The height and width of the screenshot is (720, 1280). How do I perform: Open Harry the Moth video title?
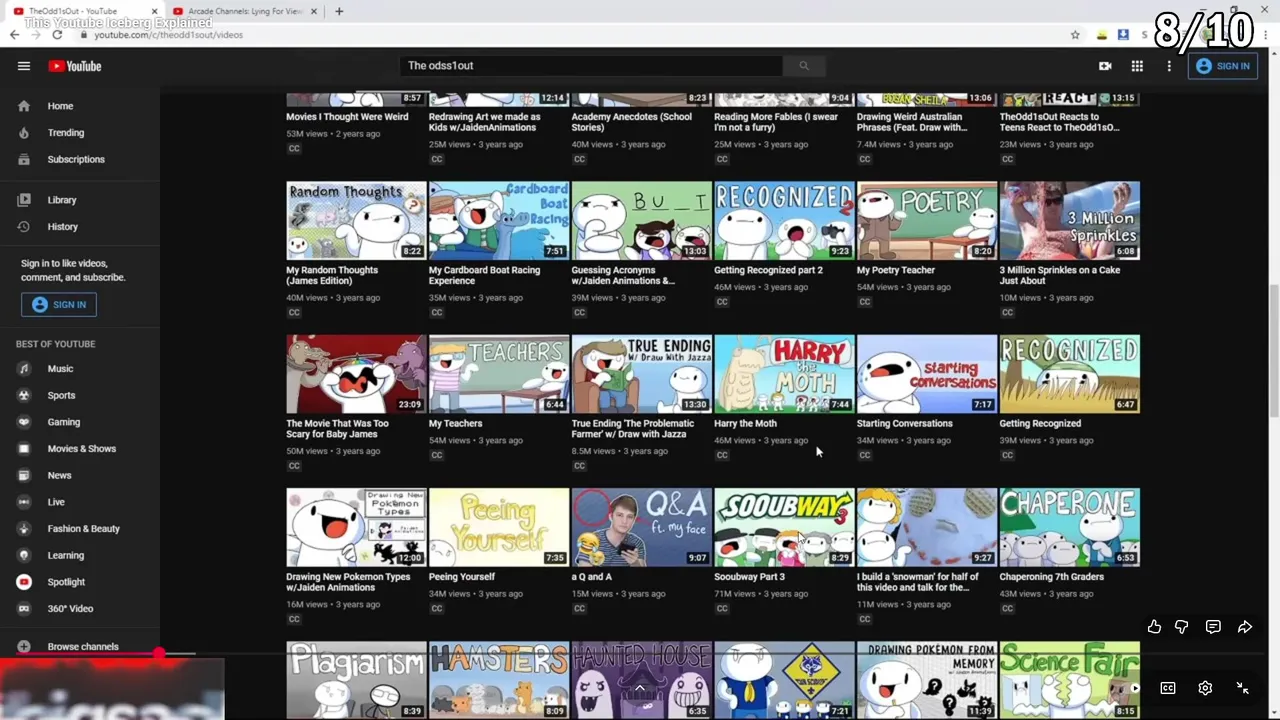click(745, 423)
